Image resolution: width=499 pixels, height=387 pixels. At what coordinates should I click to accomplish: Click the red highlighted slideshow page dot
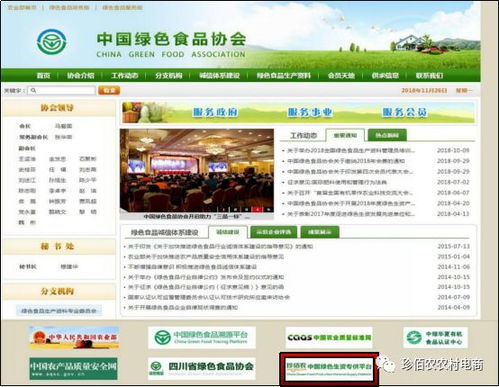257,209
